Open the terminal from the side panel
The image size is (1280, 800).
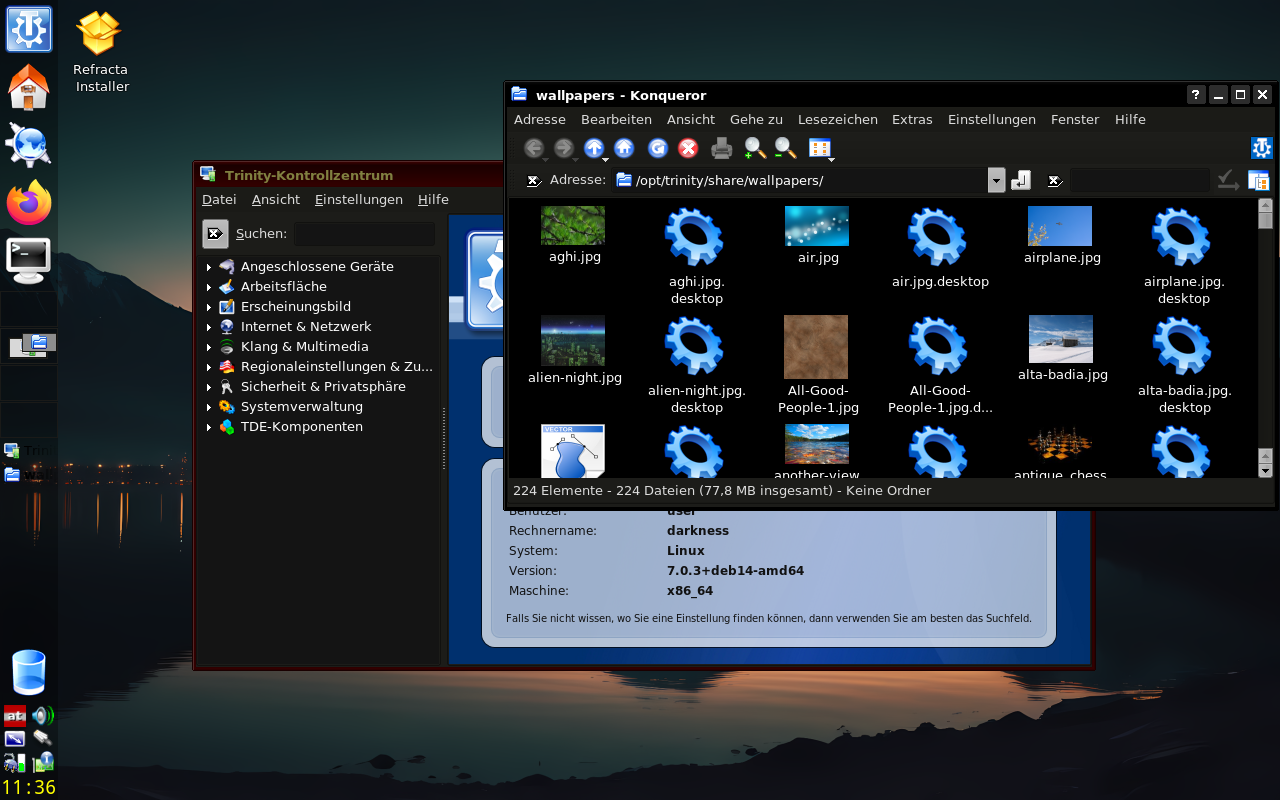(29, 259)
